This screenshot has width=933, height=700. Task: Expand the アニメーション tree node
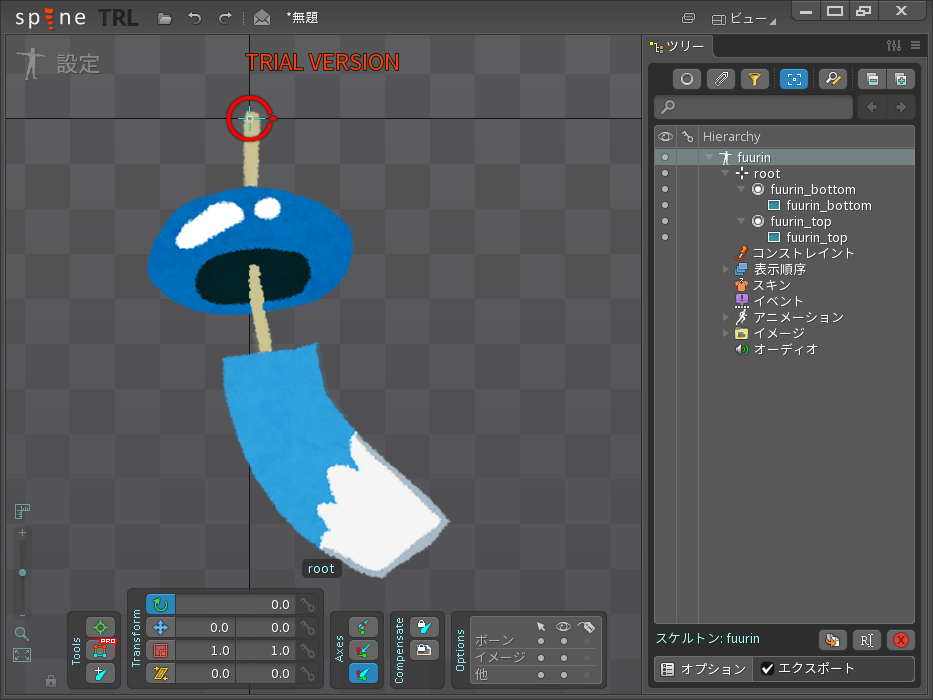[x=726, y=317]
